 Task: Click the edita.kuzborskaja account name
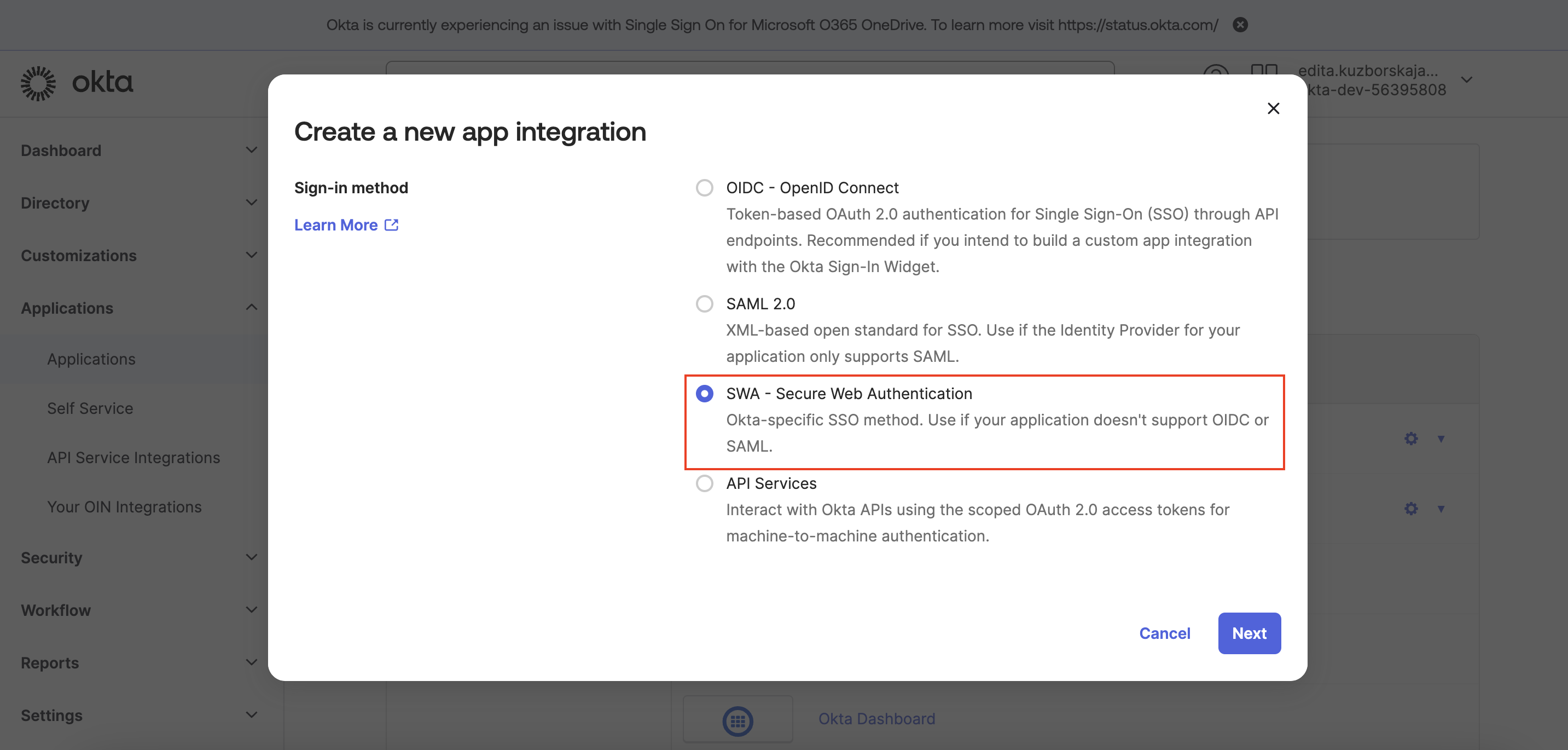tap(1368, 71)
